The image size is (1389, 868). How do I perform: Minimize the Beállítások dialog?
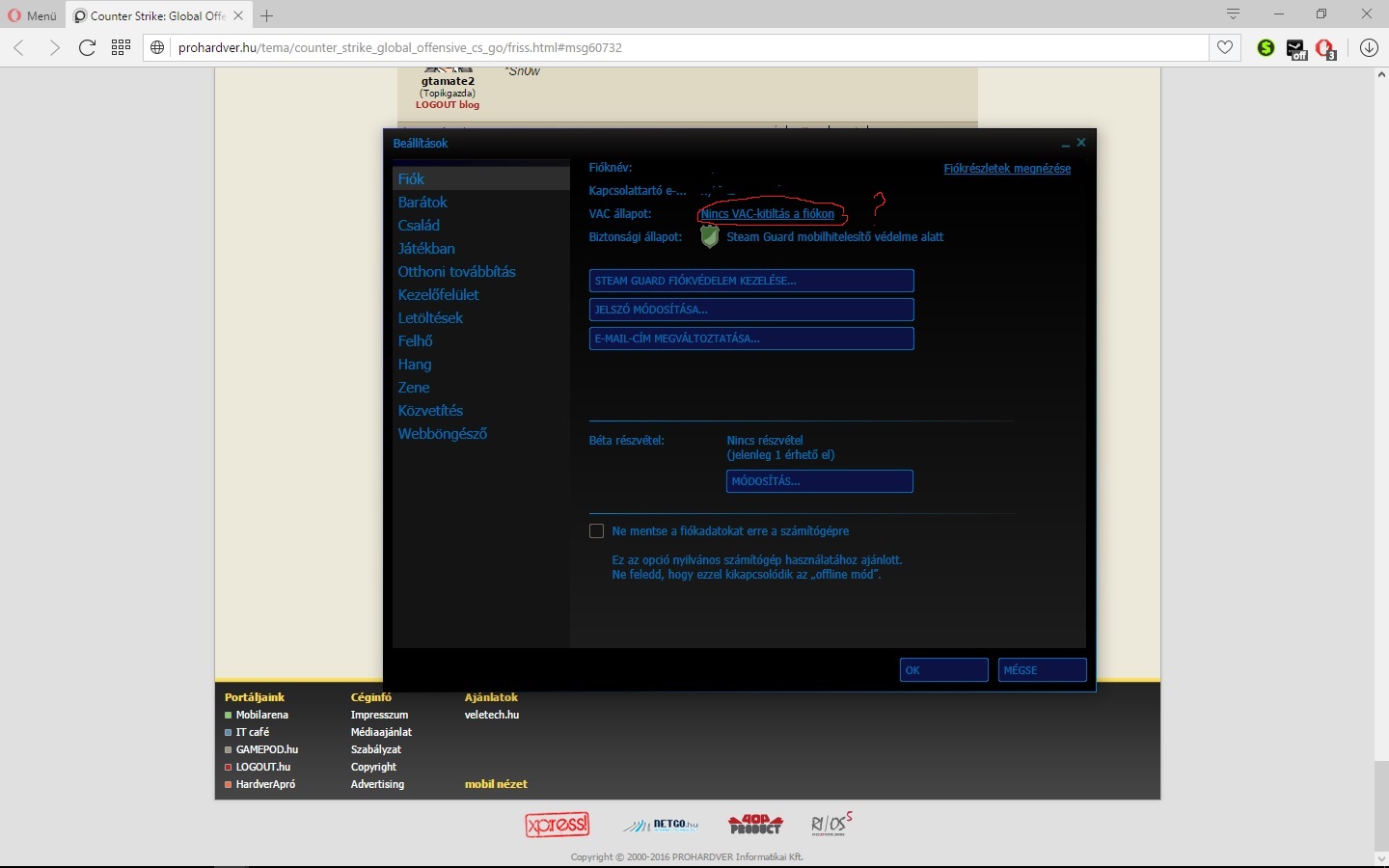click(x=1066, y=144)
